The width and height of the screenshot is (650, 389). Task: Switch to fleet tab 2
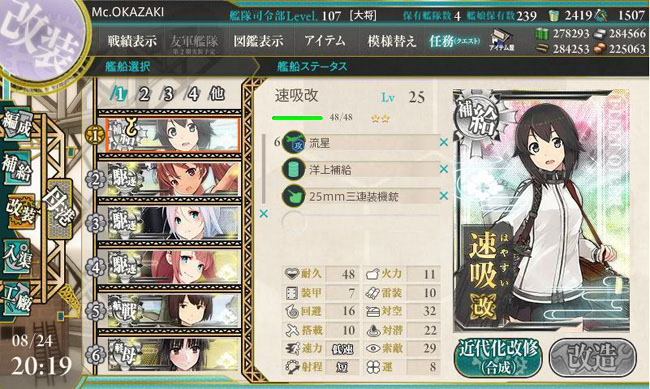[x=144, y=95]
